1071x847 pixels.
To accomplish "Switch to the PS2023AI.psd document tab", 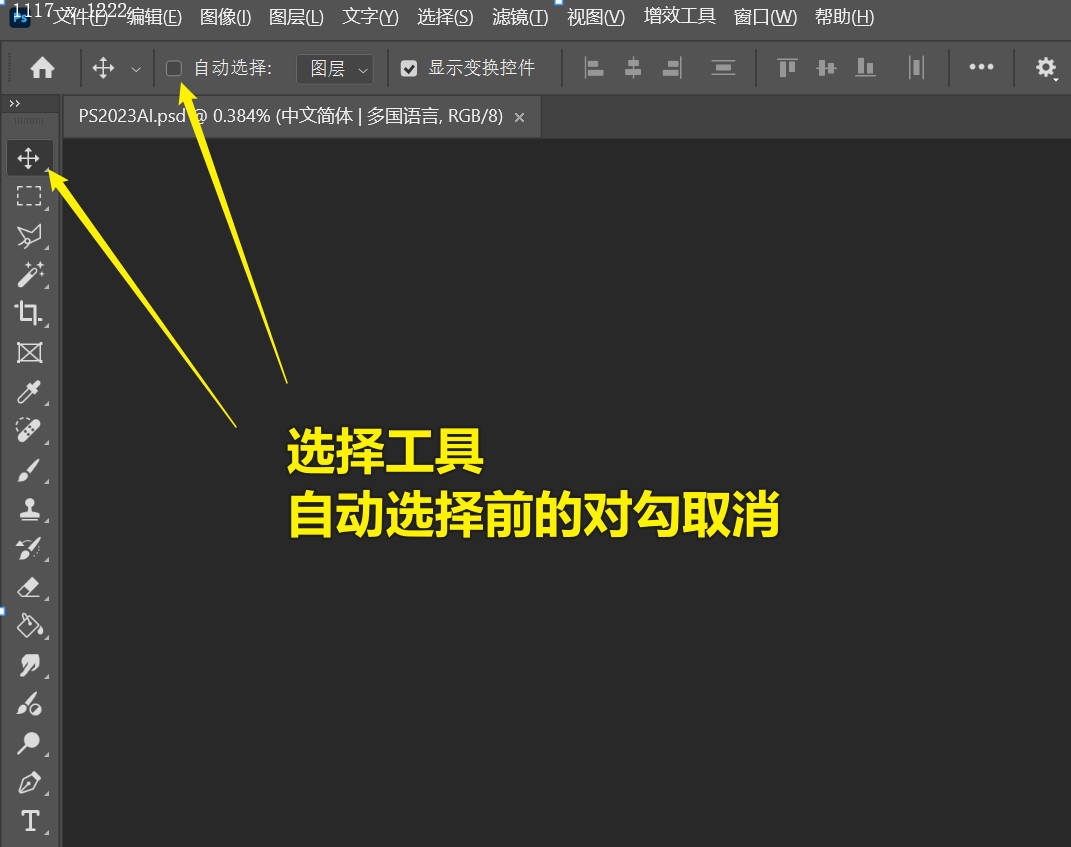I will pos(290,116).
